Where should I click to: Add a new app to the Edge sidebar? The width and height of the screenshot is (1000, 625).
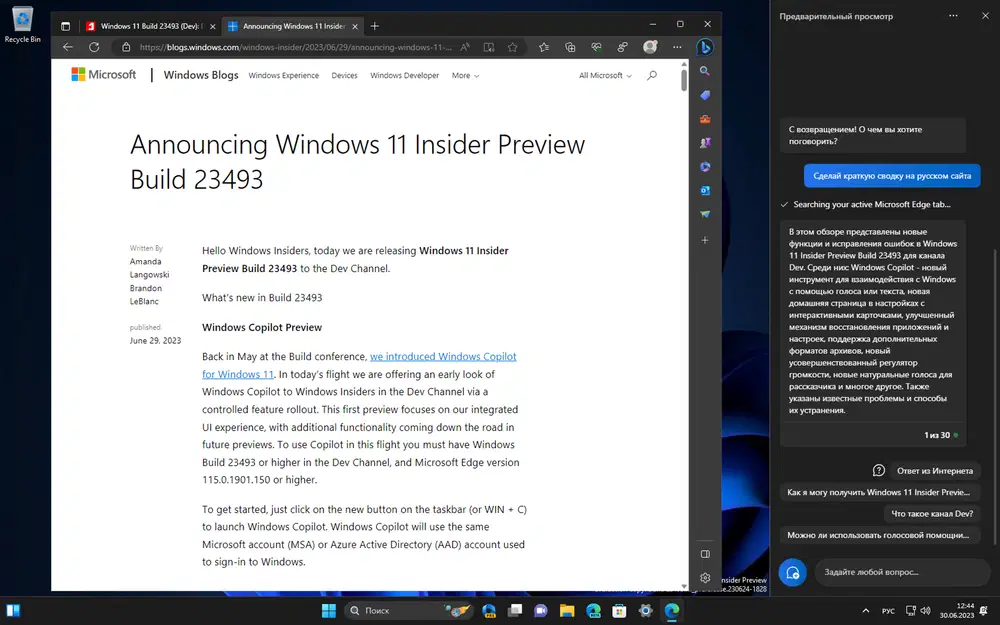tap(705, 240)
